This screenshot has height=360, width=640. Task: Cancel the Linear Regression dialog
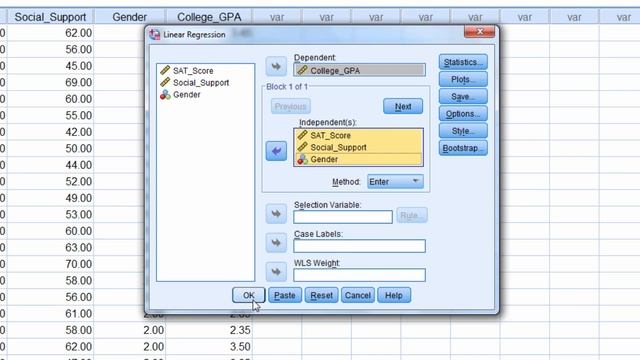click(x=358, y=295)
